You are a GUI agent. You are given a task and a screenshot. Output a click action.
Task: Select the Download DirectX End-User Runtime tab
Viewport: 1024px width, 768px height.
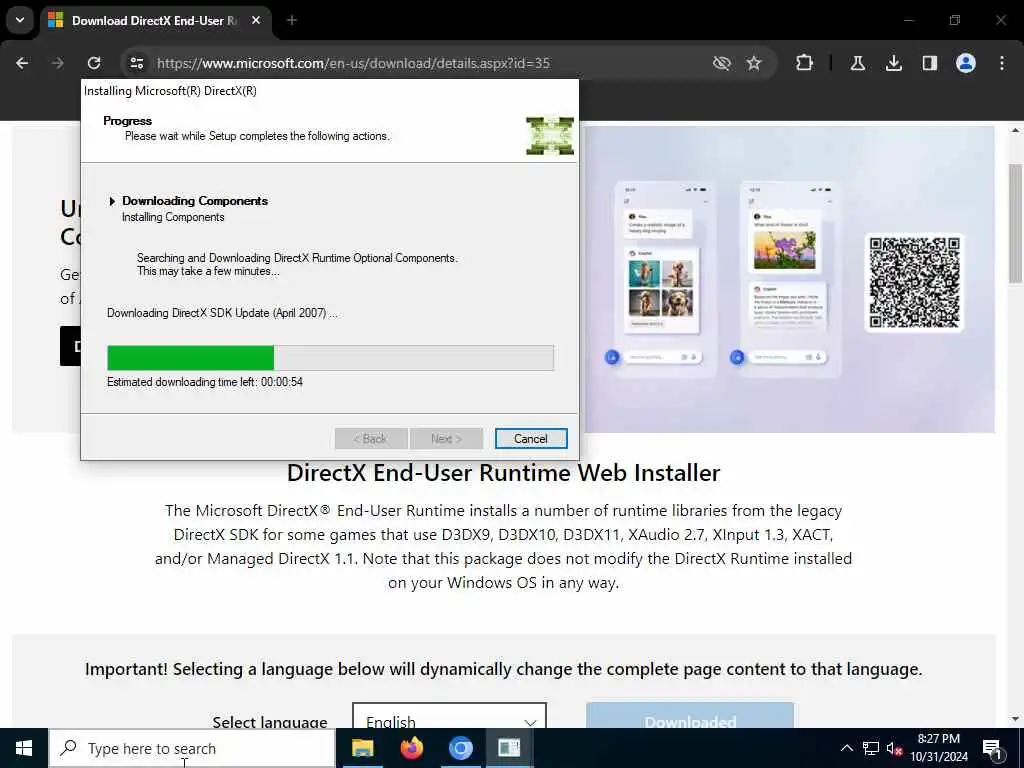click(x=153, y=21)
